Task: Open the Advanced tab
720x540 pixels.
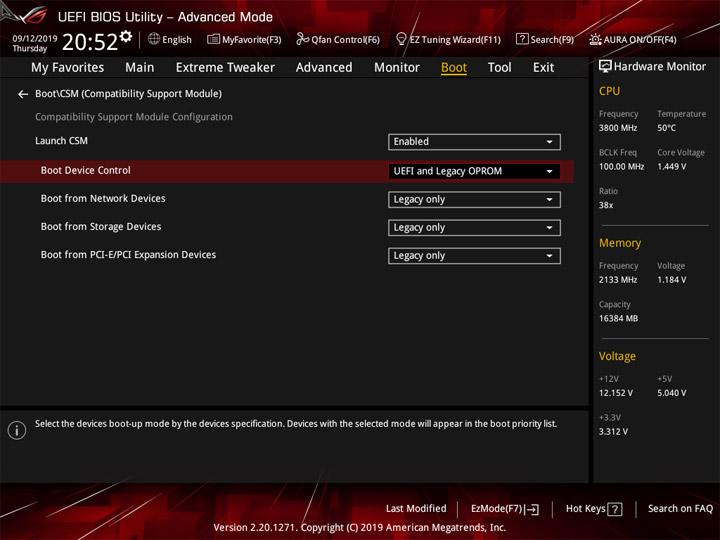Action: (324, 68)
